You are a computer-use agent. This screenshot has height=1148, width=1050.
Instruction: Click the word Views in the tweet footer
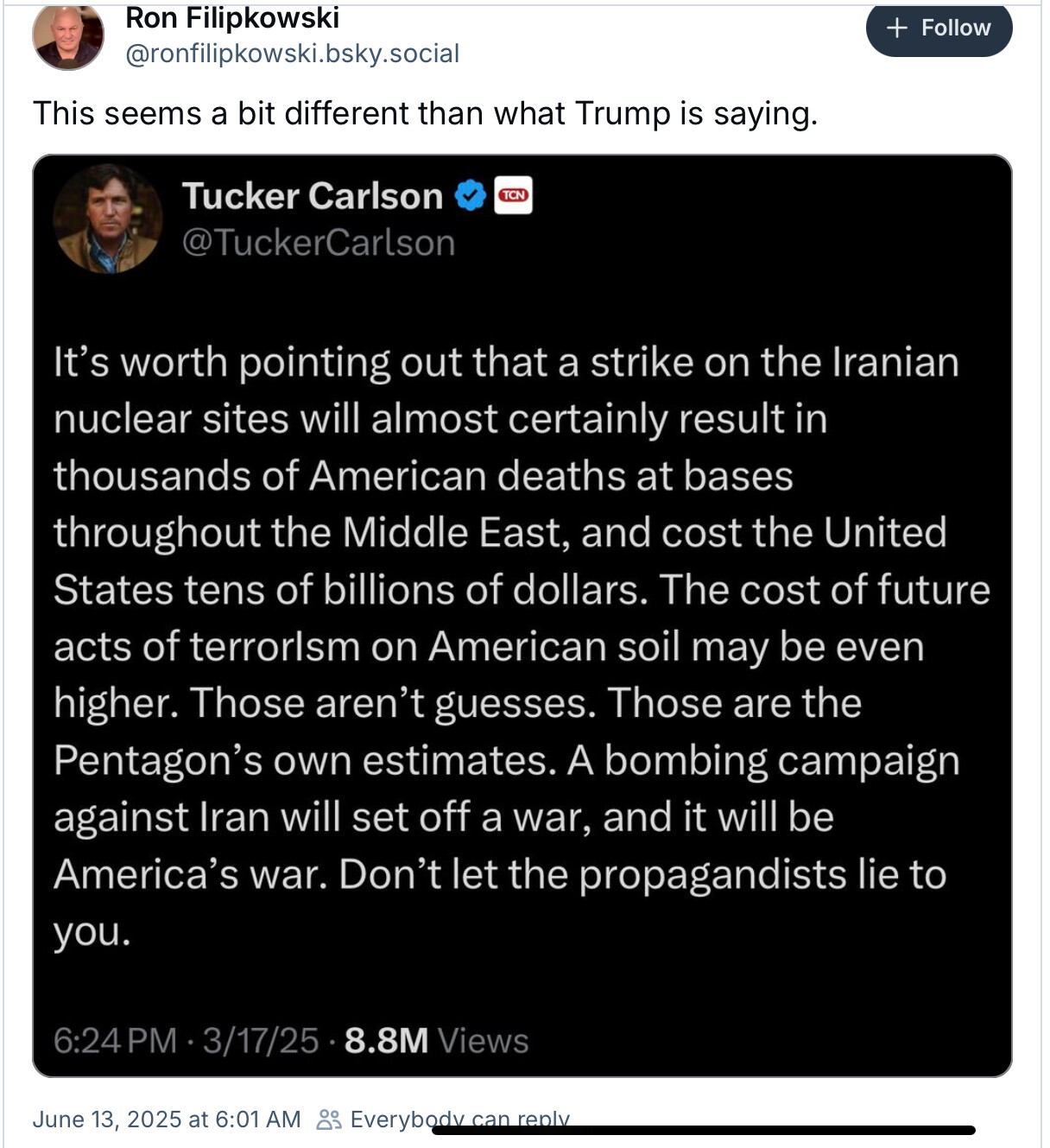[x=483, y=1041]
